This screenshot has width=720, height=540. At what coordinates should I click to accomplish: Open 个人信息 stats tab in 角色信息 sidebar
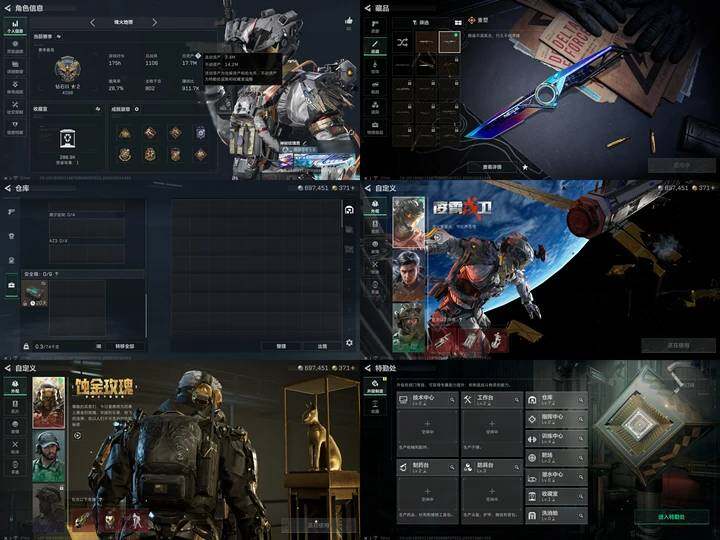pos(15,26)
